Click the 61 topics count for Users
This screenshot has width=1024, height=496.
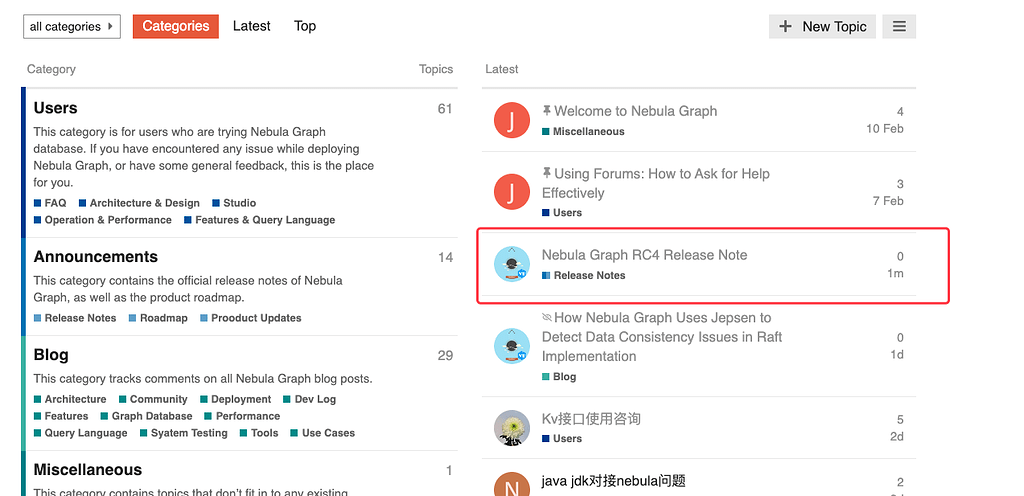coord(445,109)
